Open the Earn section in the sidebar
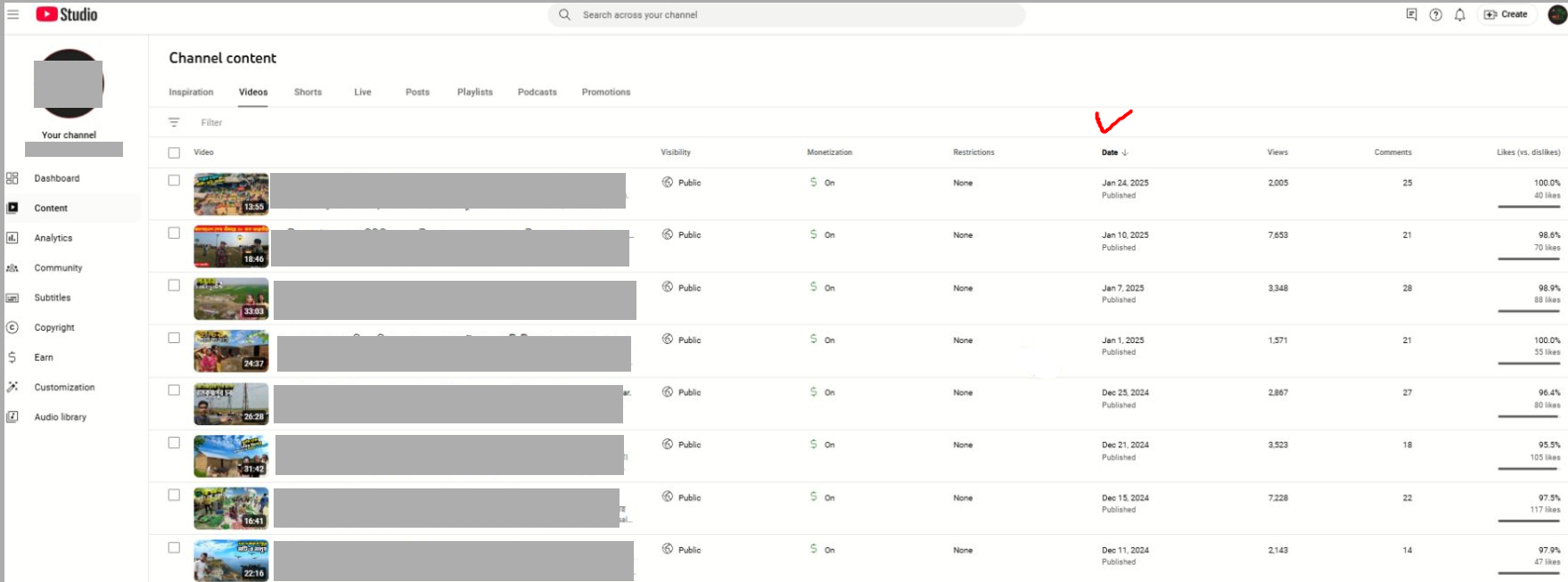Image resolution: width=1568 pixels, height=582 pixels. [44, 357]
